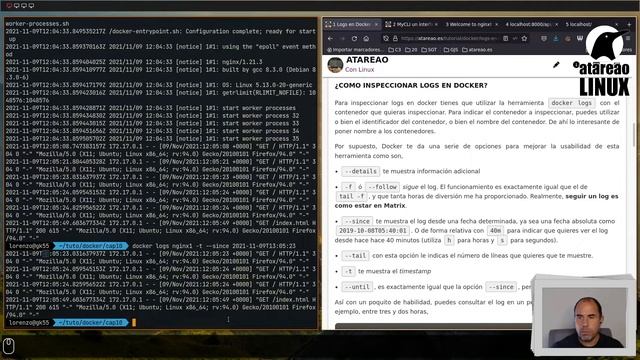Click the web page vertical scrollbar
640x360 pixels.
coord(633,135)
